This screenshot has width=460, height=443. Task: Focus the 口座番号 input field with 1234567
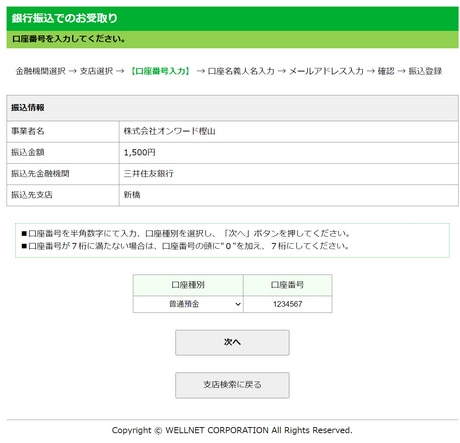[288, 304]
